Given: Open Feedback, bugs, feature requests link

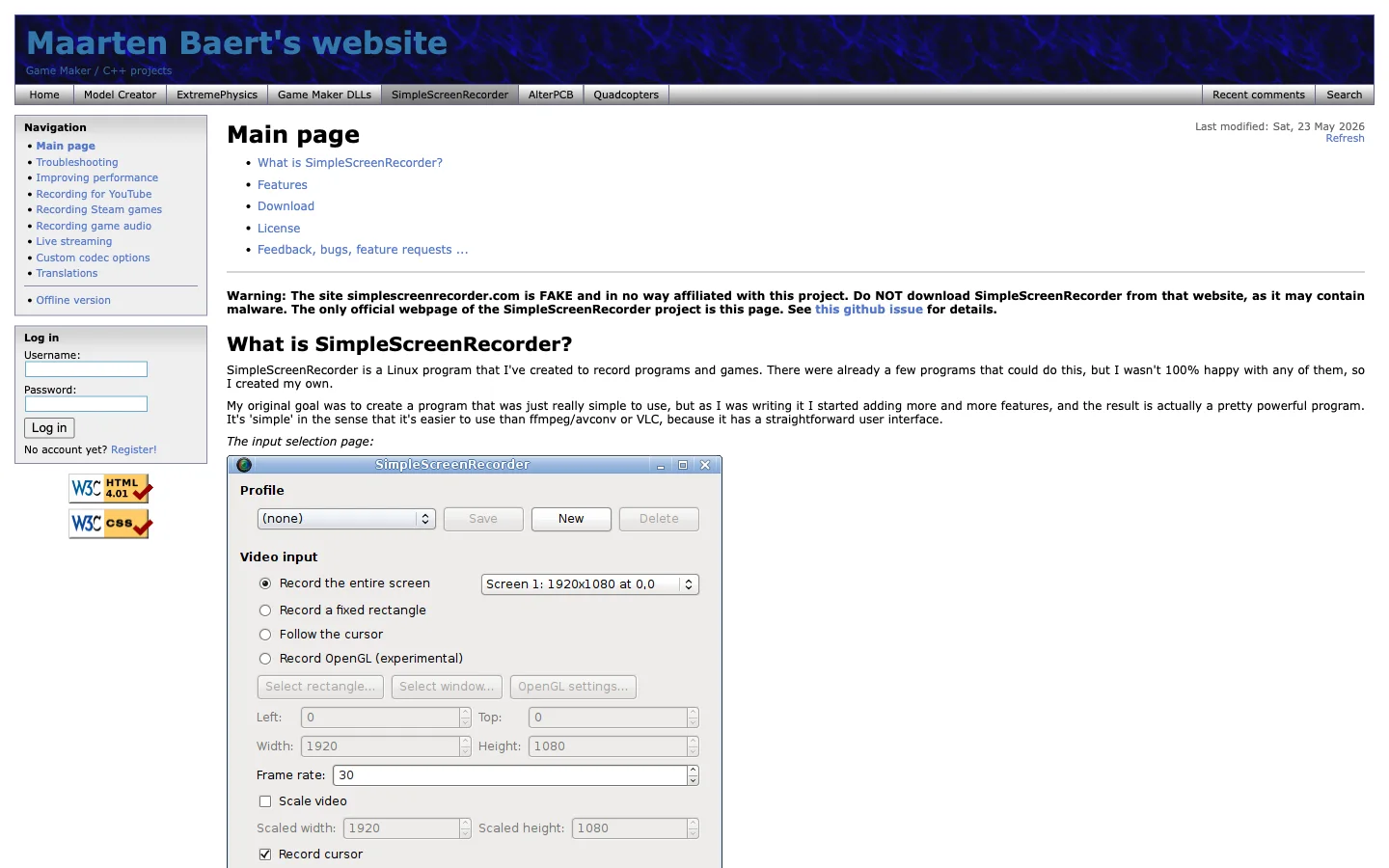Looking at the screenshot, I should click(x=363, y=250).
